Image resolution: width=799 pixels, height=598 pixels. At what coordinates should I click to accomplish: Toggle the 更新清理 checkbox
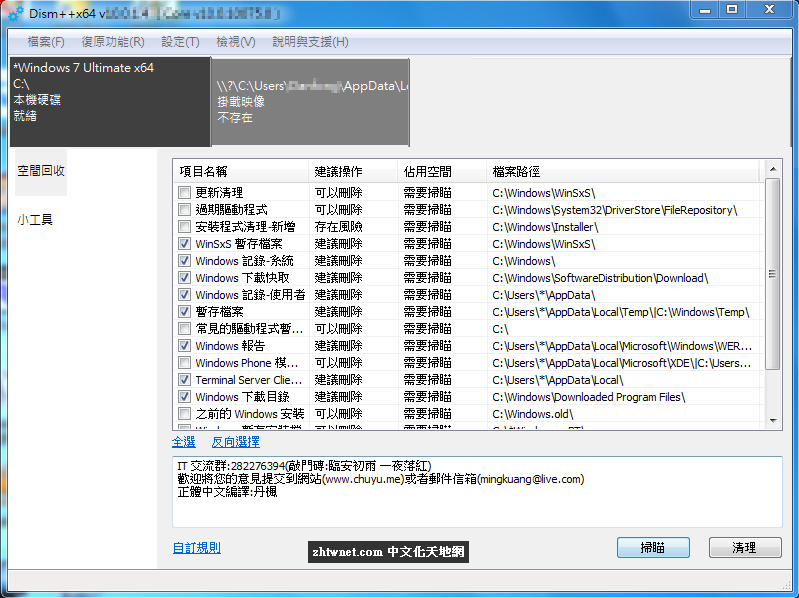184,193
